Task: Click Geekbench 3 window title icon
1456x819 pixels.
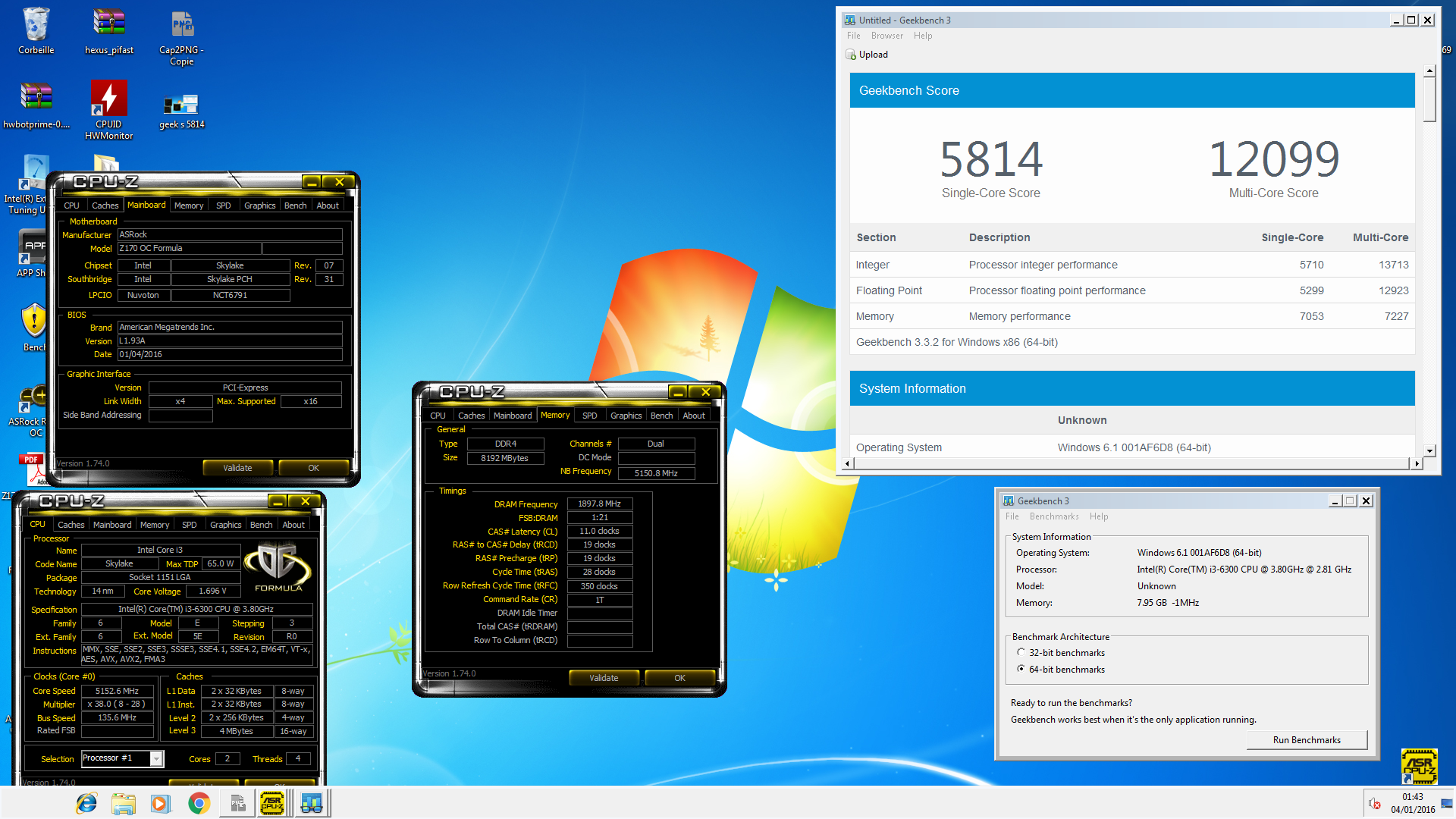Action: (x=1009, y=501)
